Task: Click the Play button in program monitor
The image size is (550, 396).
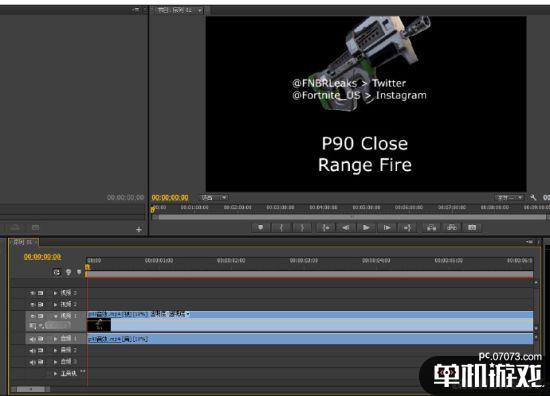Action: tap(365, 228)
